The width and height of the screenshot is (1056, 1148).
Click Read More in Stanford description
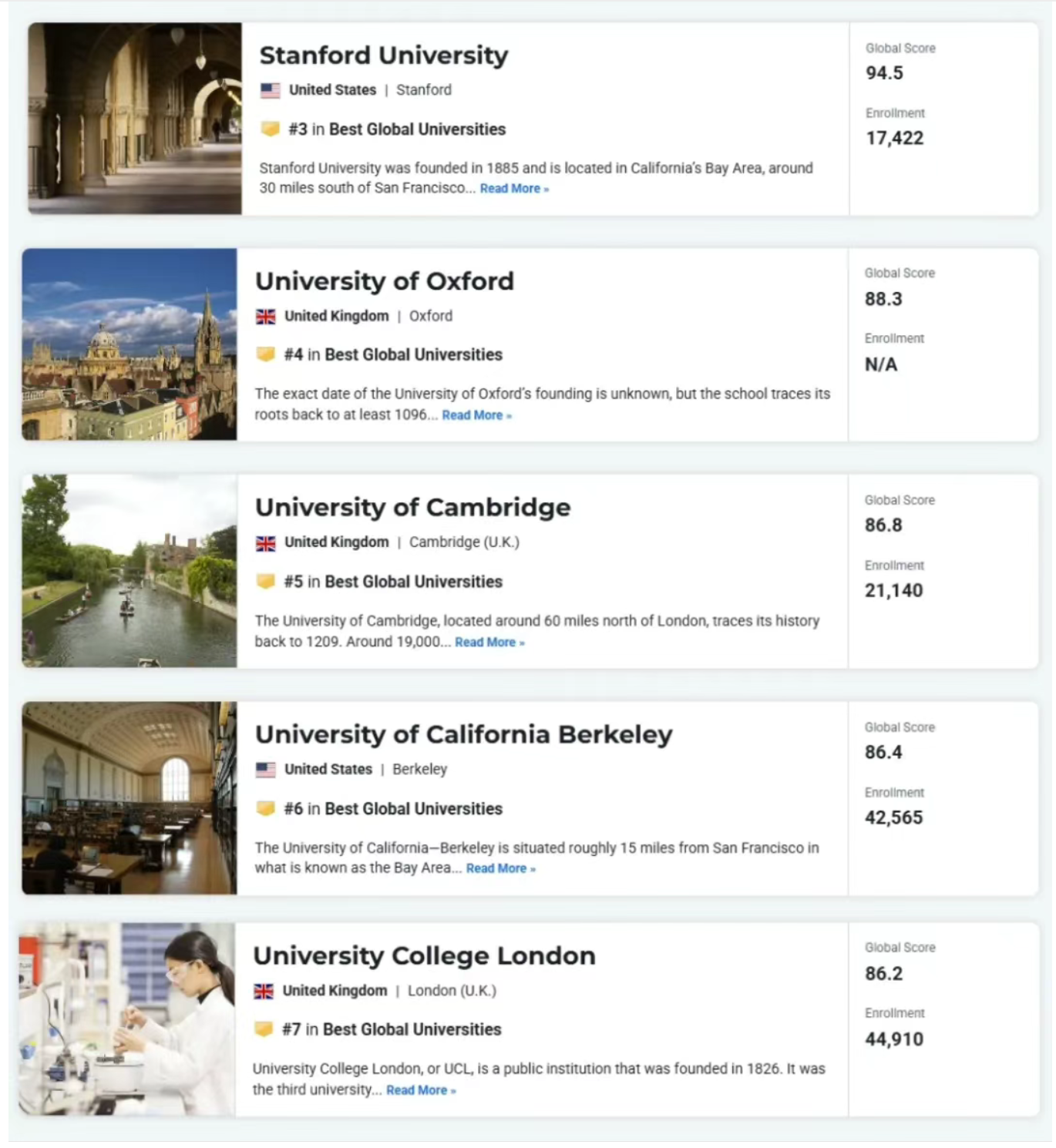(x=514, y=189)
